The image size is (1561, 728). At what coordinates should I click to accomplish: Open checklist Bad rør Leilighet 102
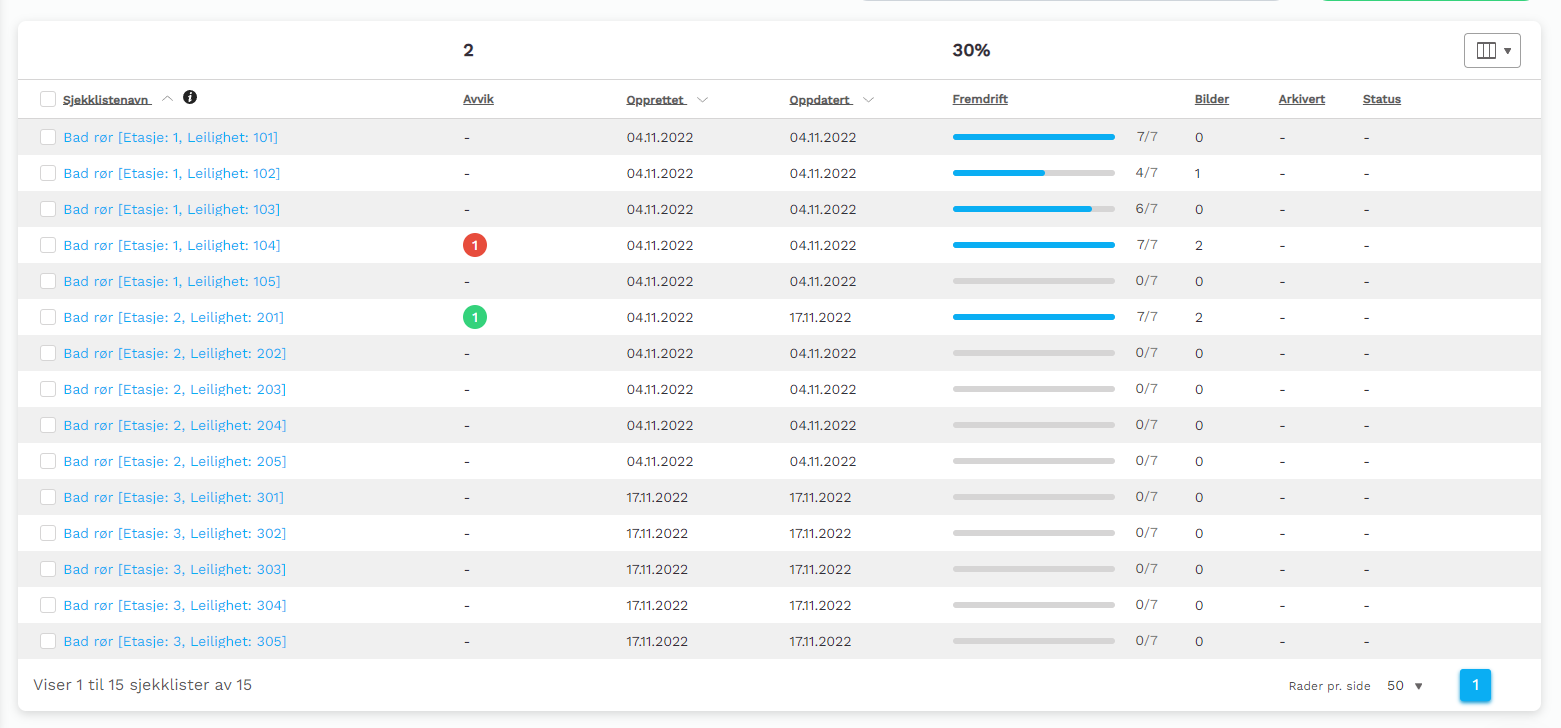tap(171, 173)
